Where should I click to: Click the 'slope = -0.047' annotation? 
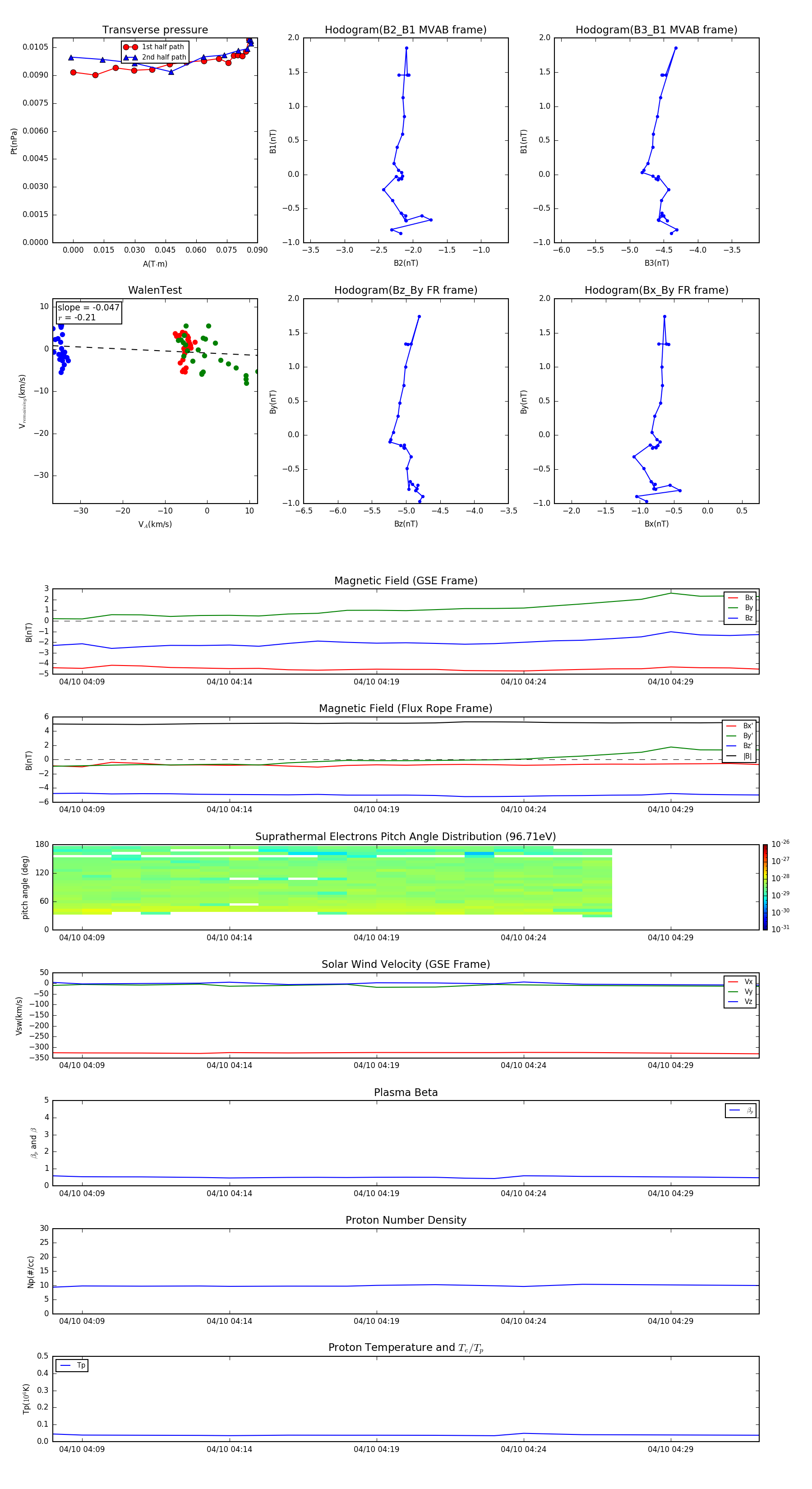pos(88,308)
